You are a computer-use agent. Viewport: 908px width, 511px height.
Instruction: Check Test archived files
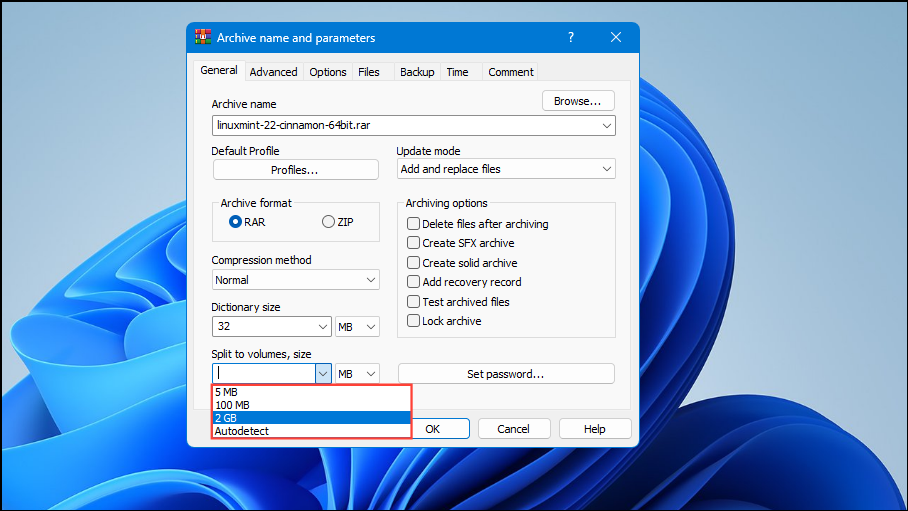[x=413, y=301]
